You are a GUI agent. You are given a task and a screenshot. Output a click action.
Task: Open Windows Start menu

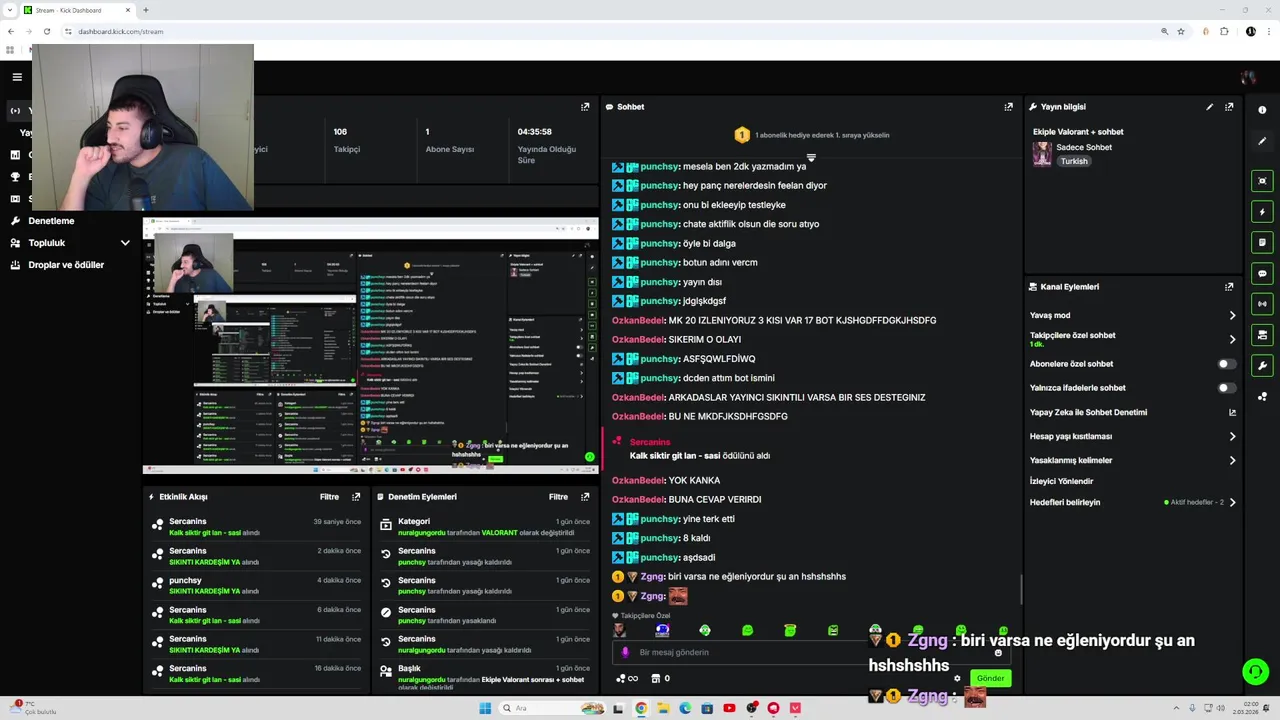coord(485,708)
